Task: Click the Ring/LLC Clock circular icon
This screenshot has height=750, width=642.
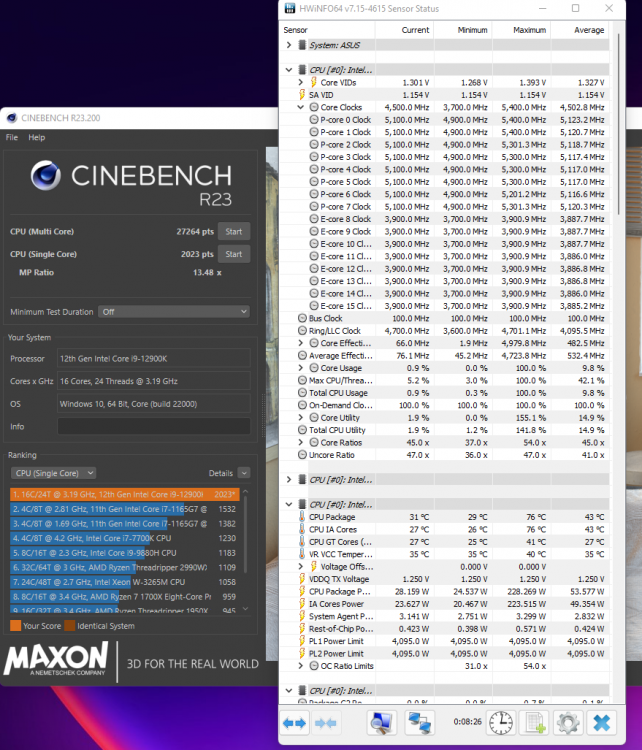Action: pyautogui.click(x=302, y=331)
